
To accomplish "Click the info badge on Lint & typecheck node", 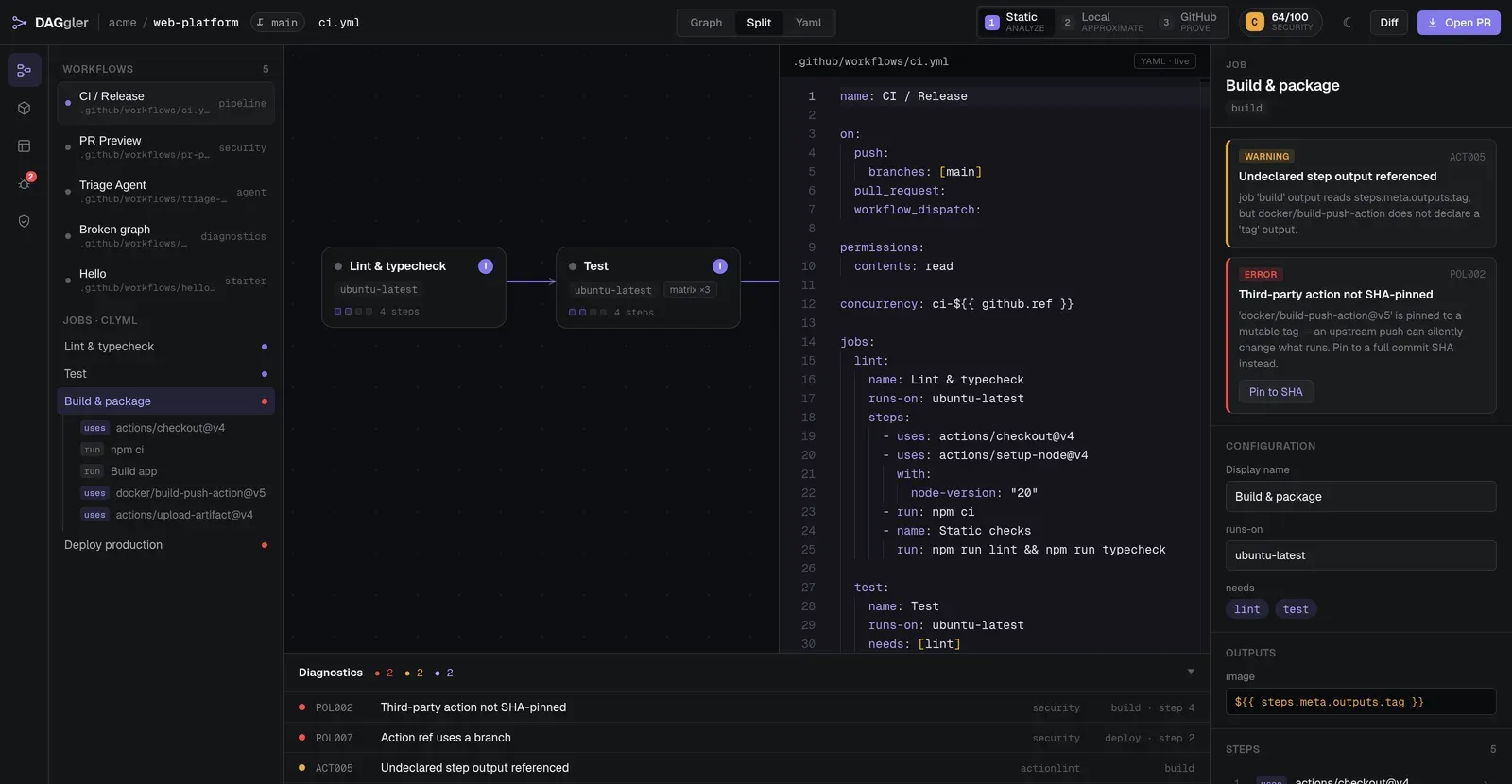I will click(x=486, y=266).
